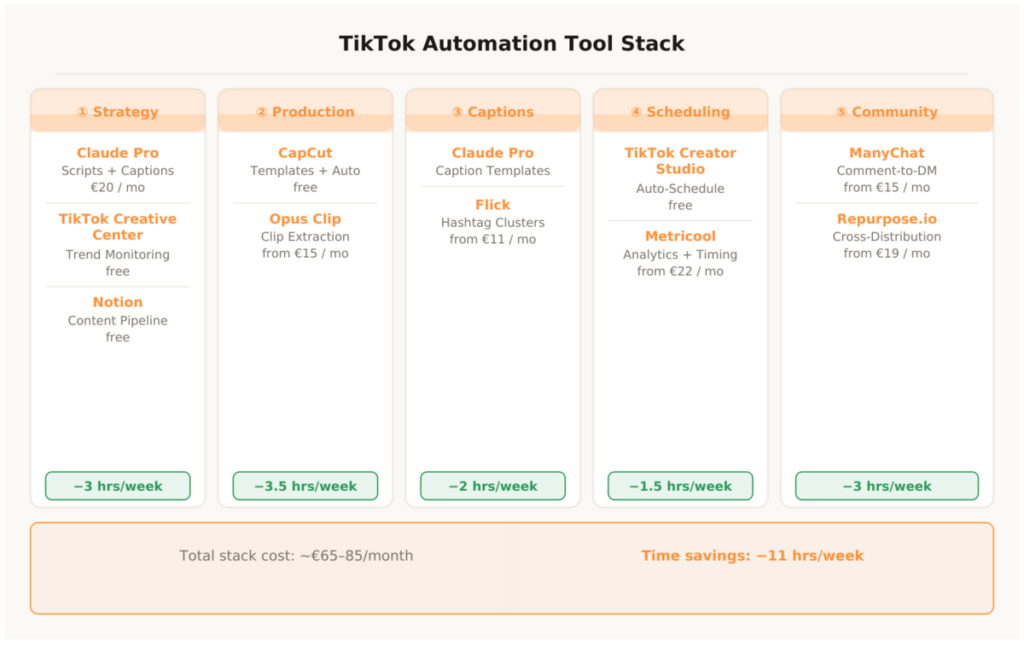Open the CapCut tool name
The image size is (1024, 647).
pyautogui.click(x=305, y=153)
